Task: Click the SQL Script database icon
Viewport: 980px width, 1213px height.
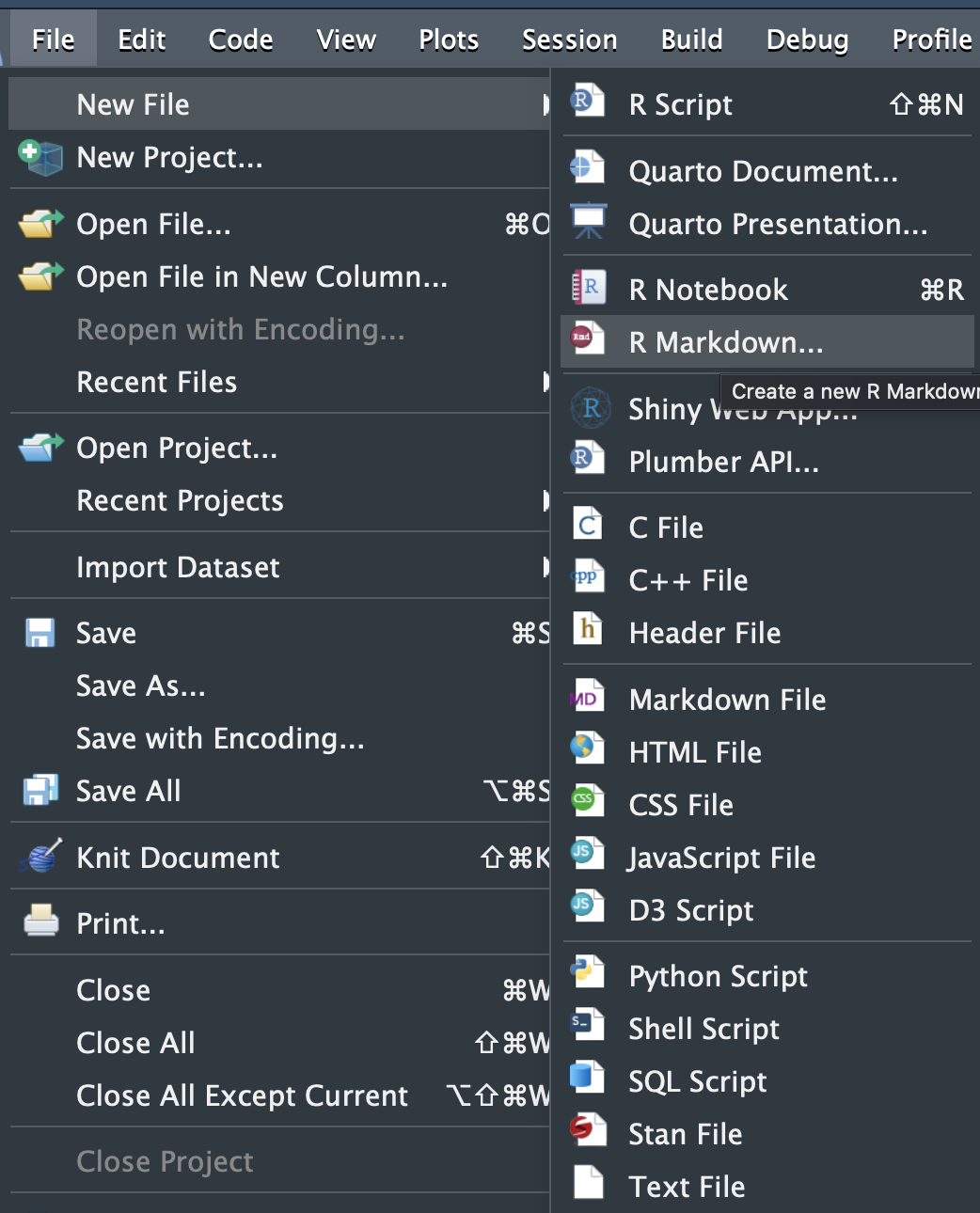Action: click(588, 1078)
